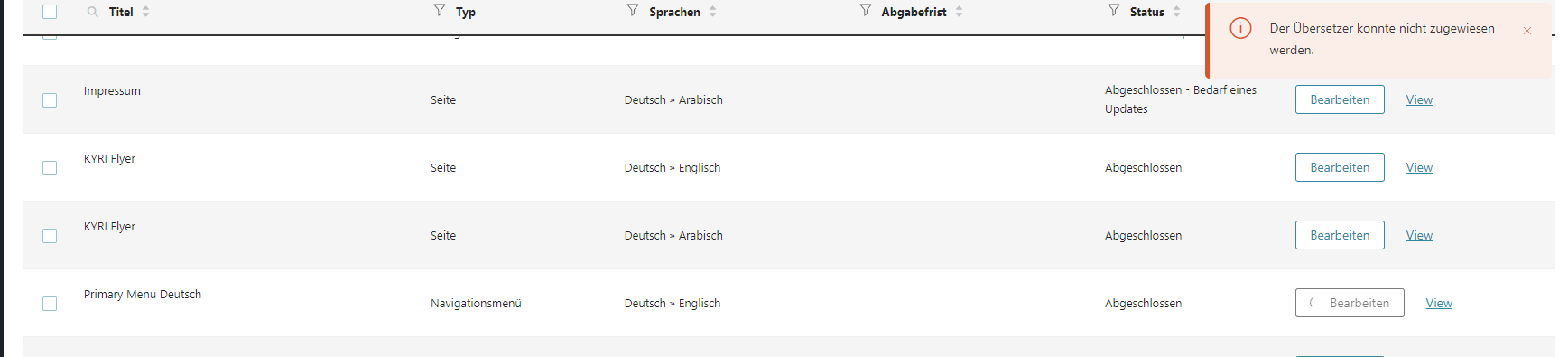The image size is (1568, 357).
Task: Open the Typ column filter icon
Action: (x=440, y=10)
